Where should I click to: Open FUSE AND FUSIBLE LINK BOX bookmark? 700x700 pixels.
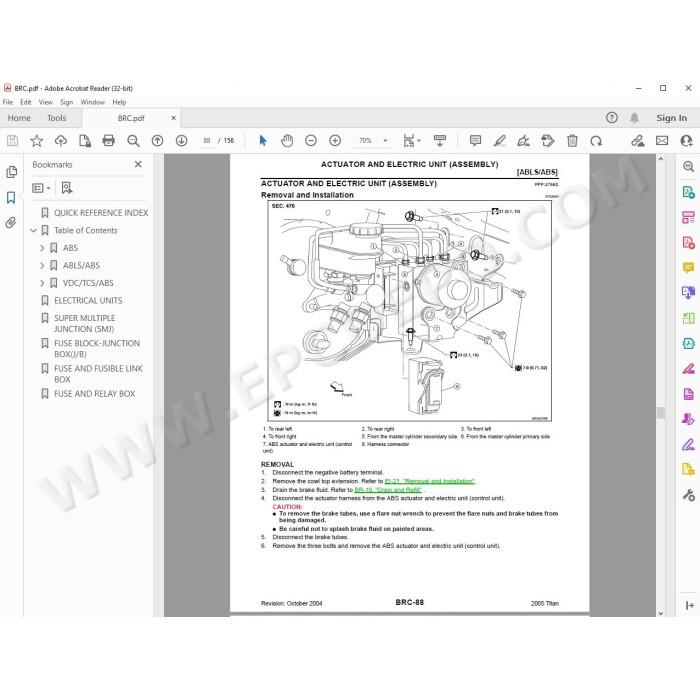[98, 374]
